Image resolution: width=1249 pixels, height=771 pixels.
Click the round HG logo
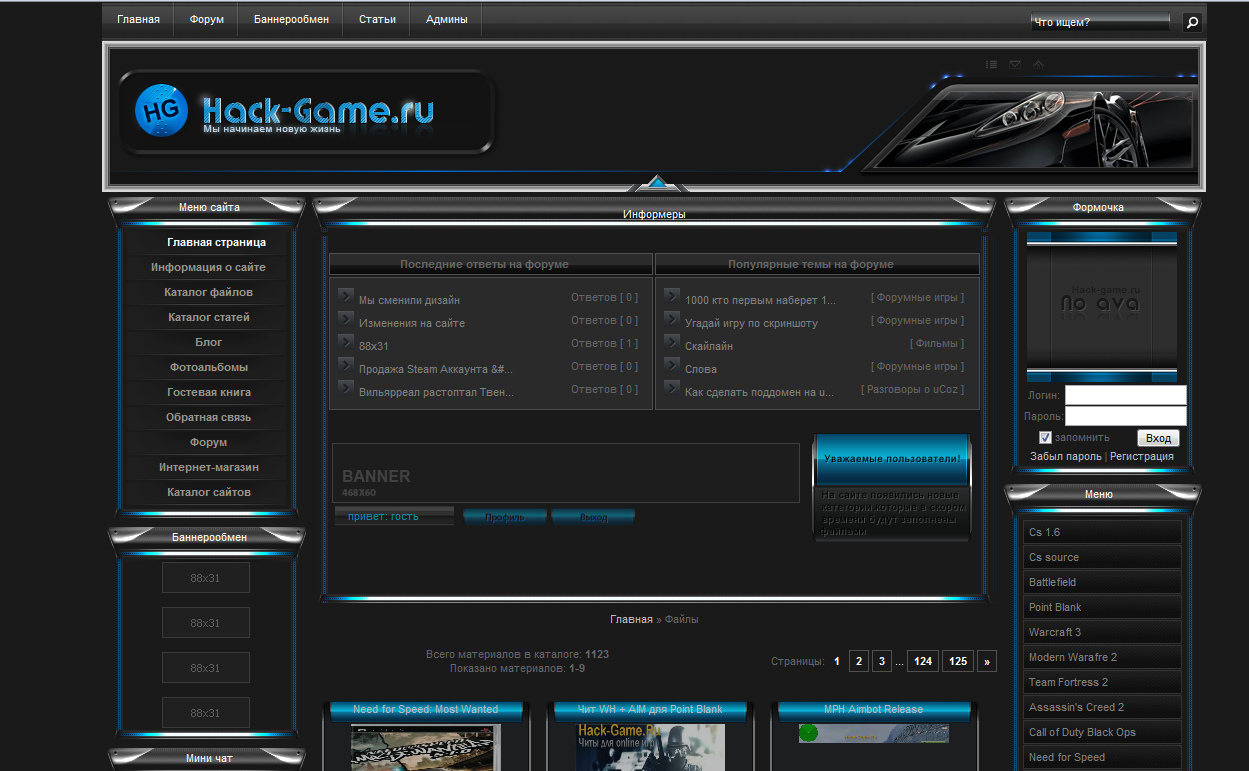coord(161,109)
